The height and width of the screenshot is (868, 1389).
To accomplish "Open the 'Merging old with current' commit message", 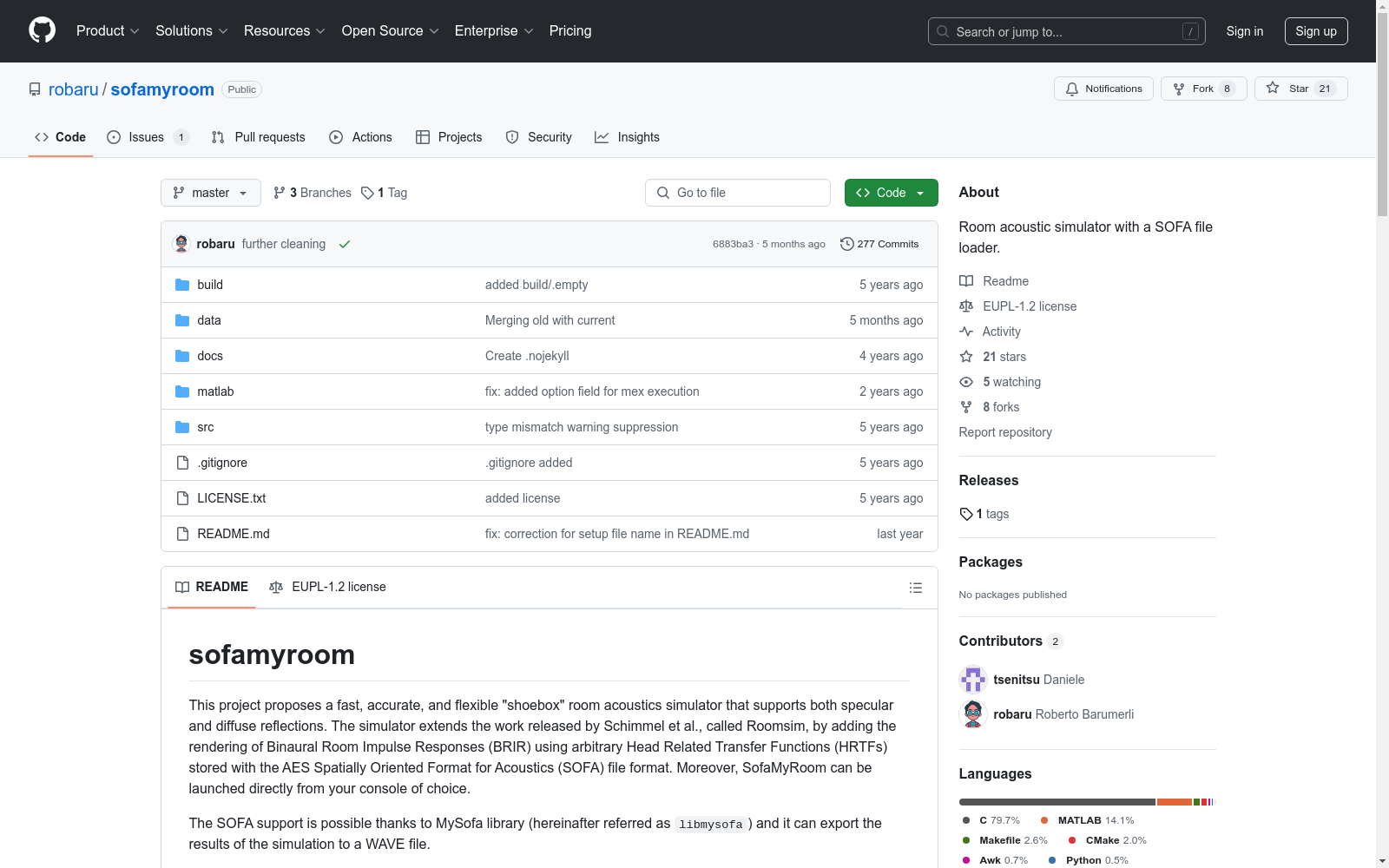I will [550, 320].
